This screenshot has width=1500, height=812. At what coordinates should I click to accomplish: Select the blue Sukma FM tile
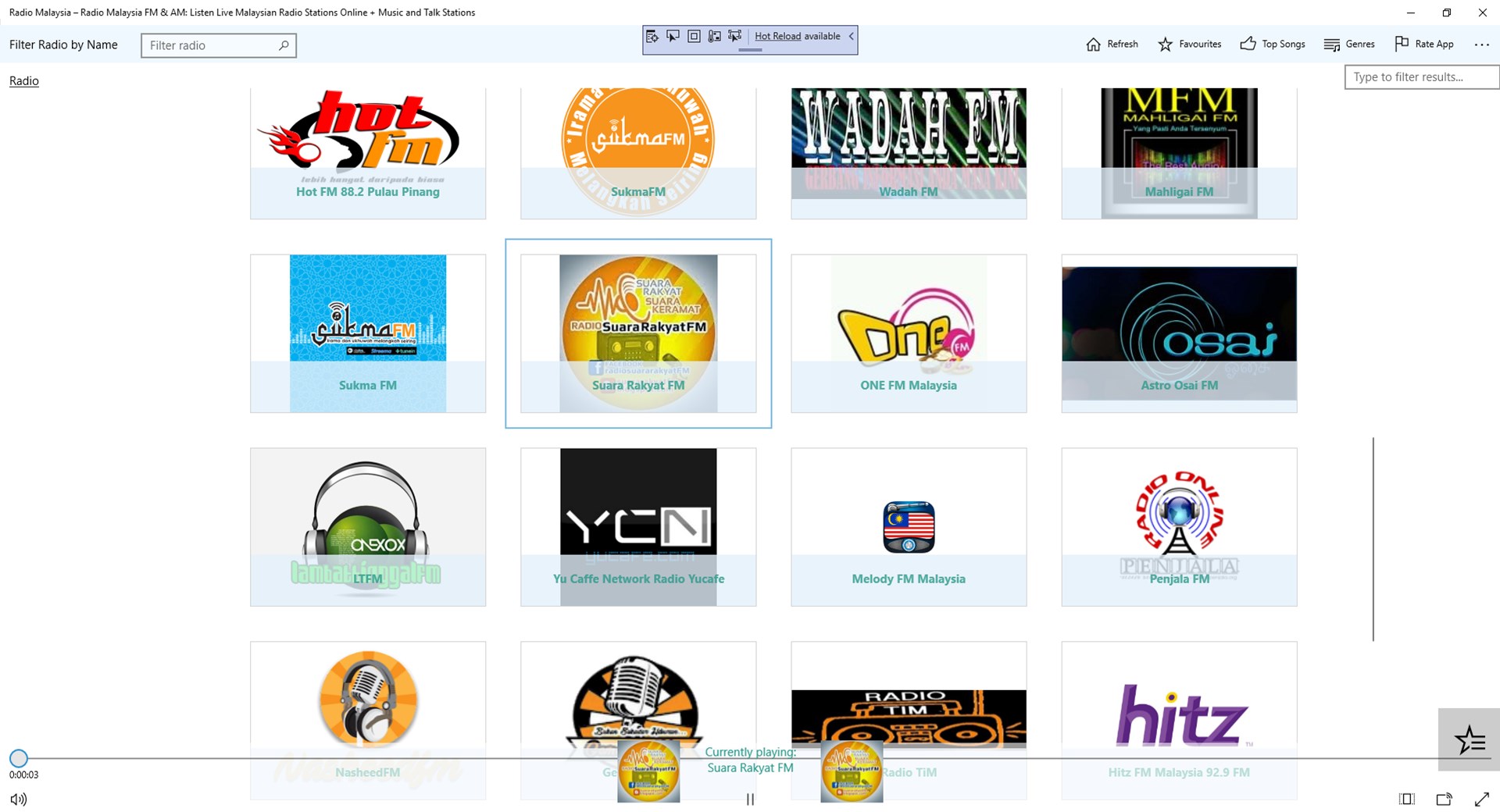[368, 333]
